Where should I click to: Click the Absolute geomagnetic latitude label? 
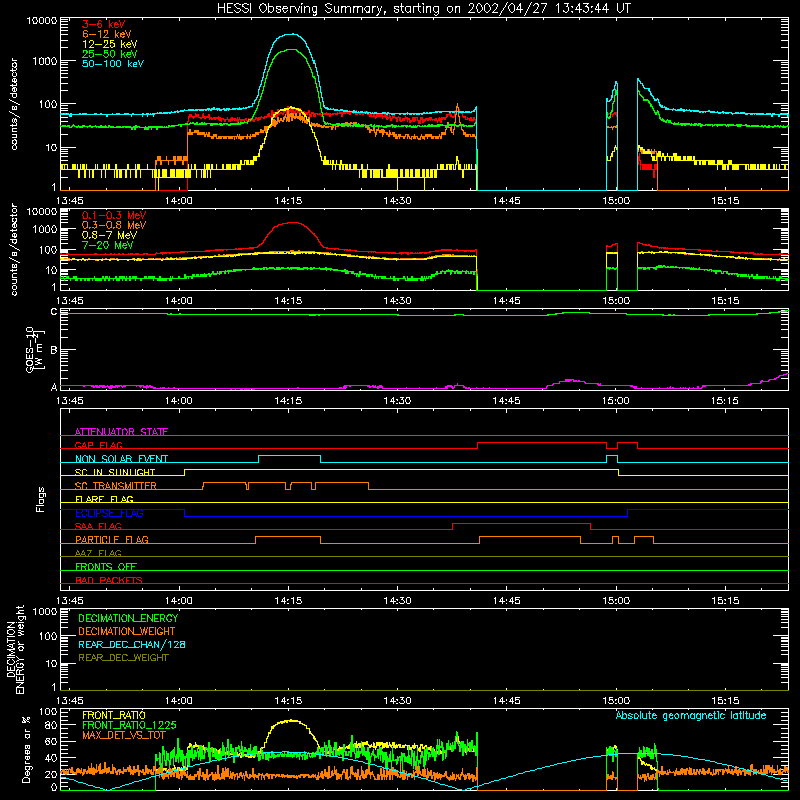[x=691, y=715]
